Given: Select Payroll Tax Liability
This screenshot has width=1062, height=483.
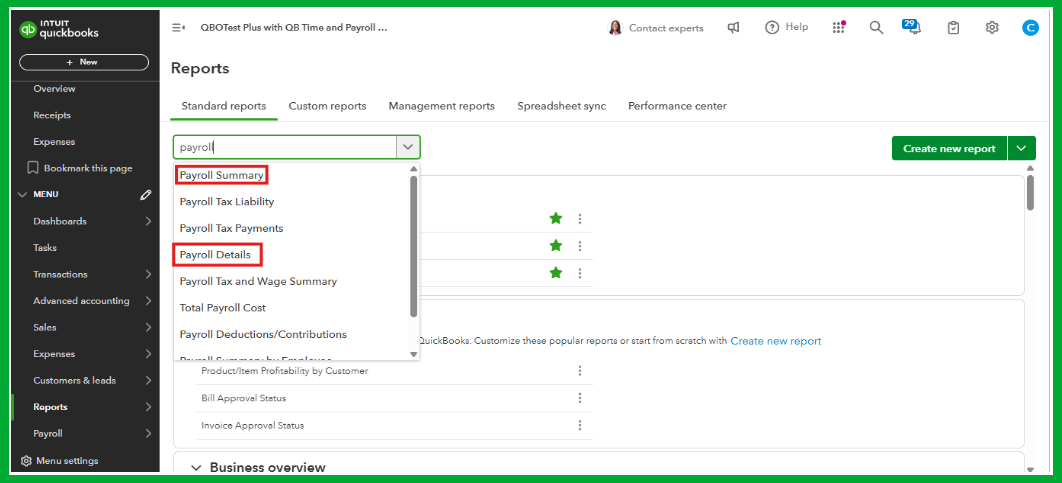Looking at the screenshot, I should pos(227,202).
